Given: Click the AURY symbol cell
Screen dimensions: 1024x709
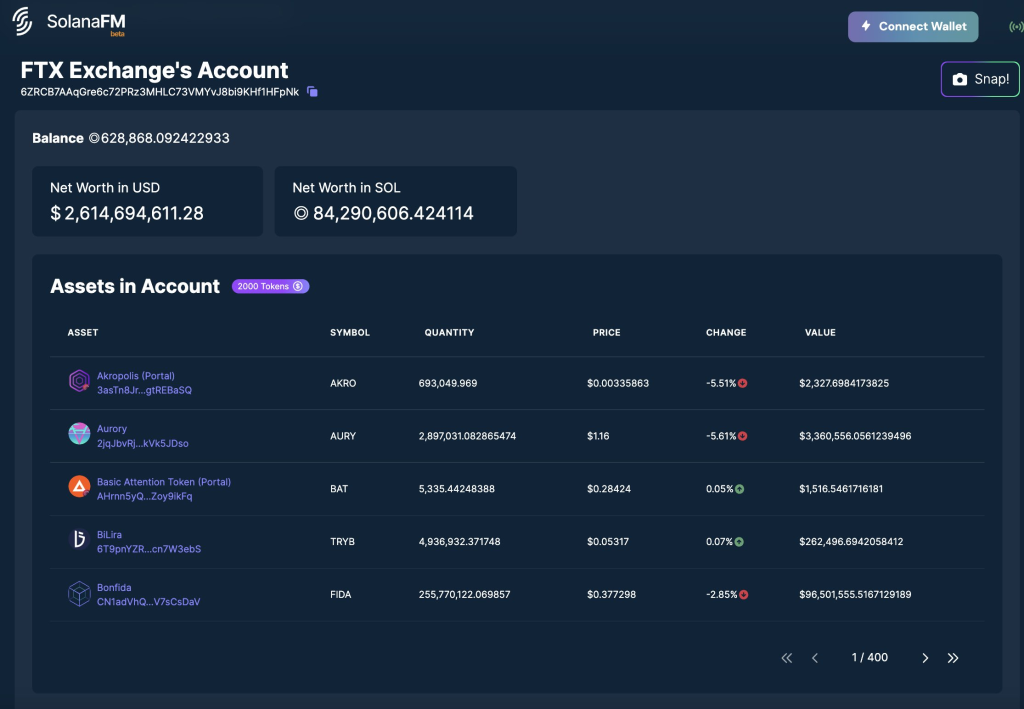Looking at the screenshot, I should (343, 436).
